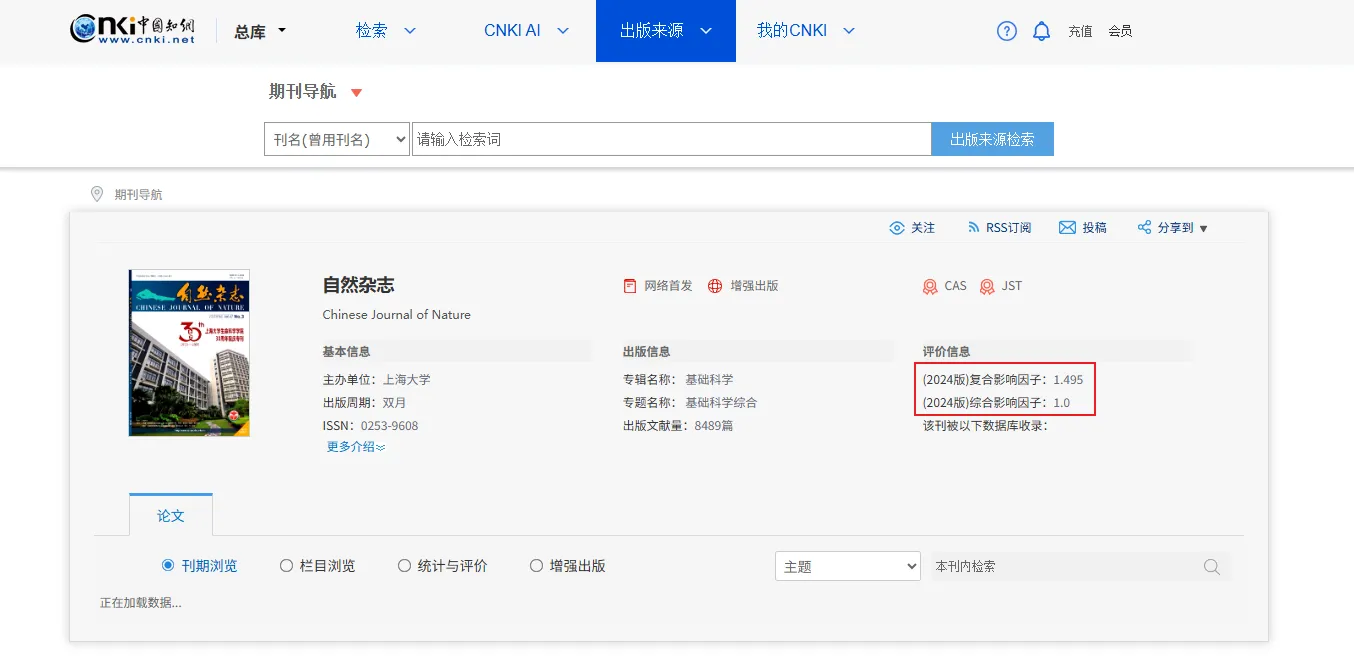Select the 增强出版 radio button
1354x659 pixels.
(537, 566)
